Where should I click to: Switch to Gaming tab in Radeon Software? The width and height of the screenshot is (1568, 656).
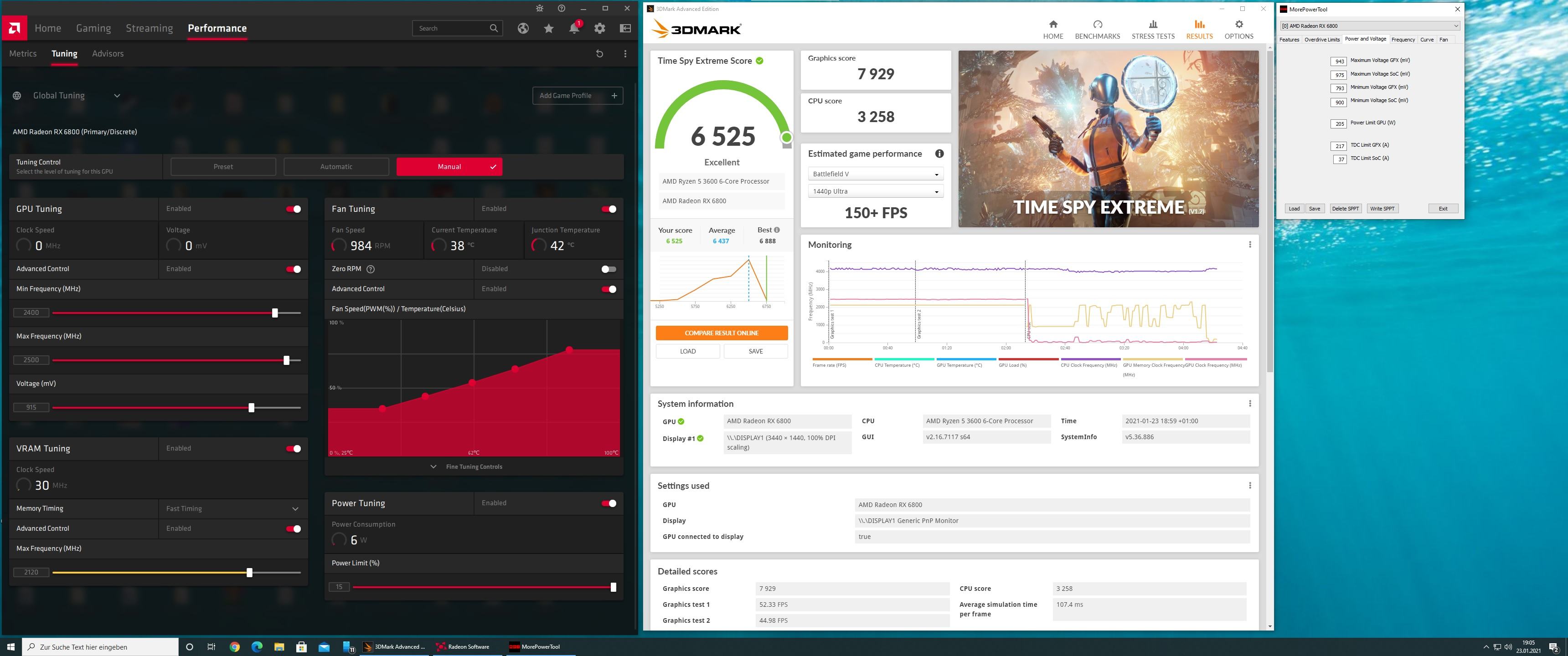(x=93, y=28)
